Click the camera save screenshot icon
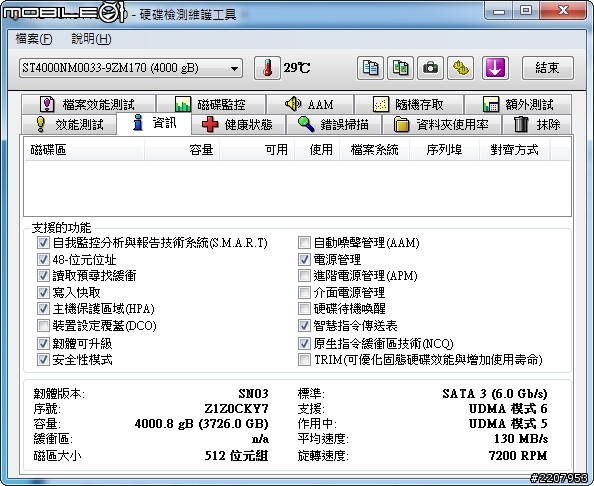 coord(430,68)
